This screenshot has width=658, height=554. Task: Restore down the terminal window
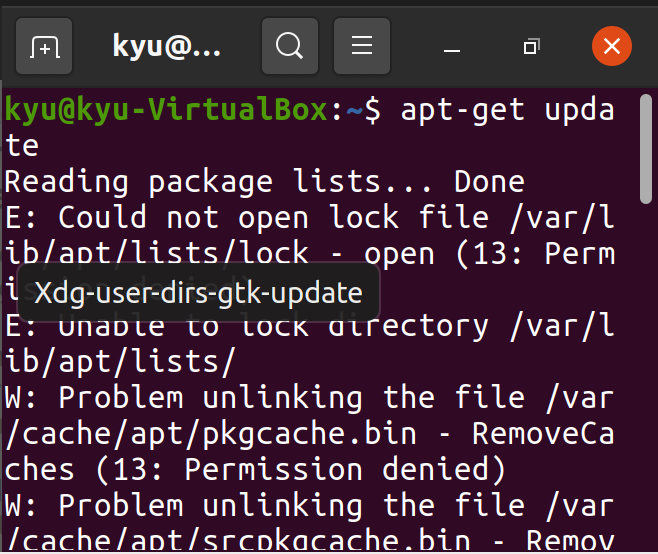click(x=532, y=47)
